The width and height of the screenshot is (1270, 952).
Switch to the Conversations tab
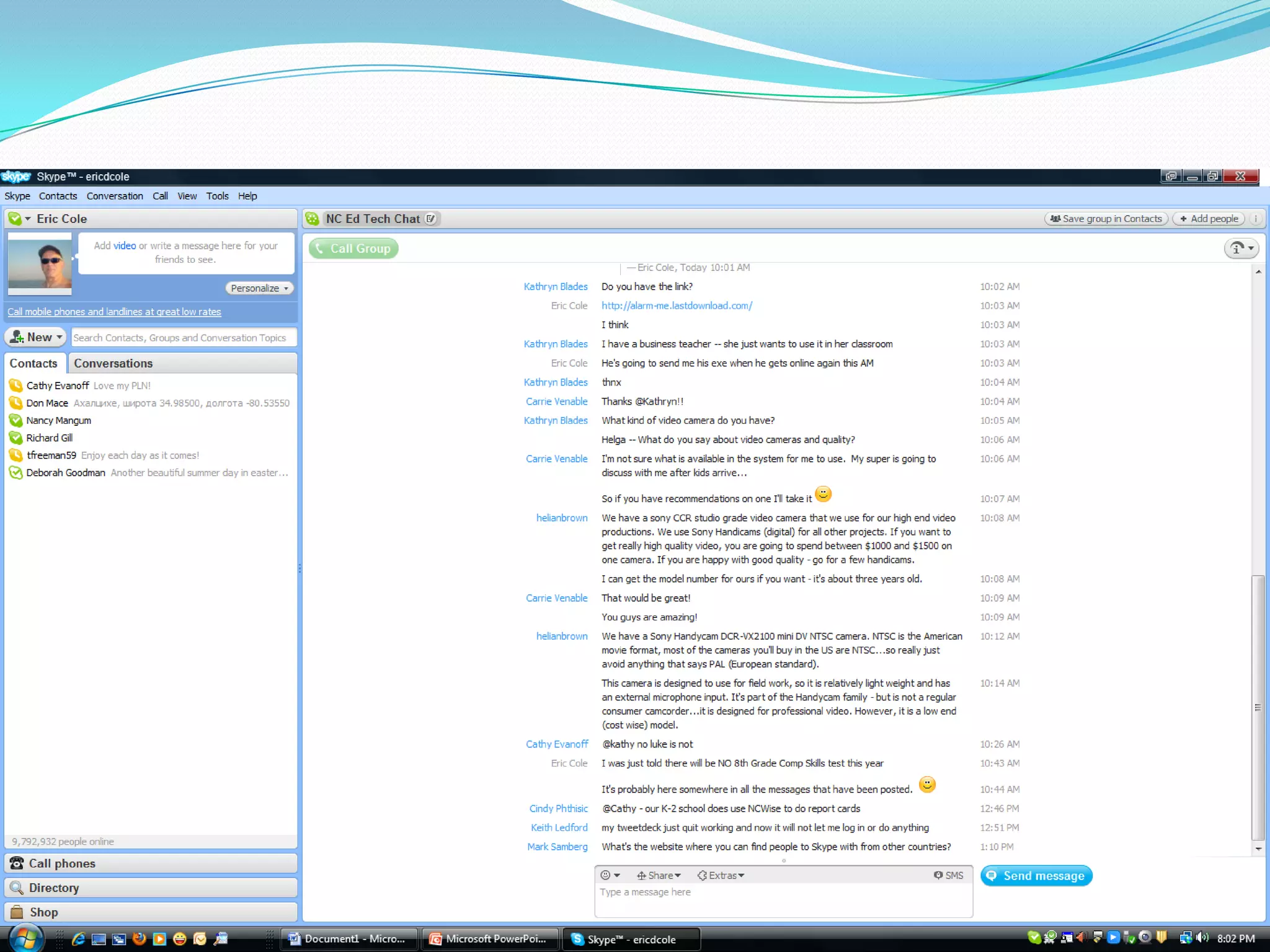coord(113,363)
